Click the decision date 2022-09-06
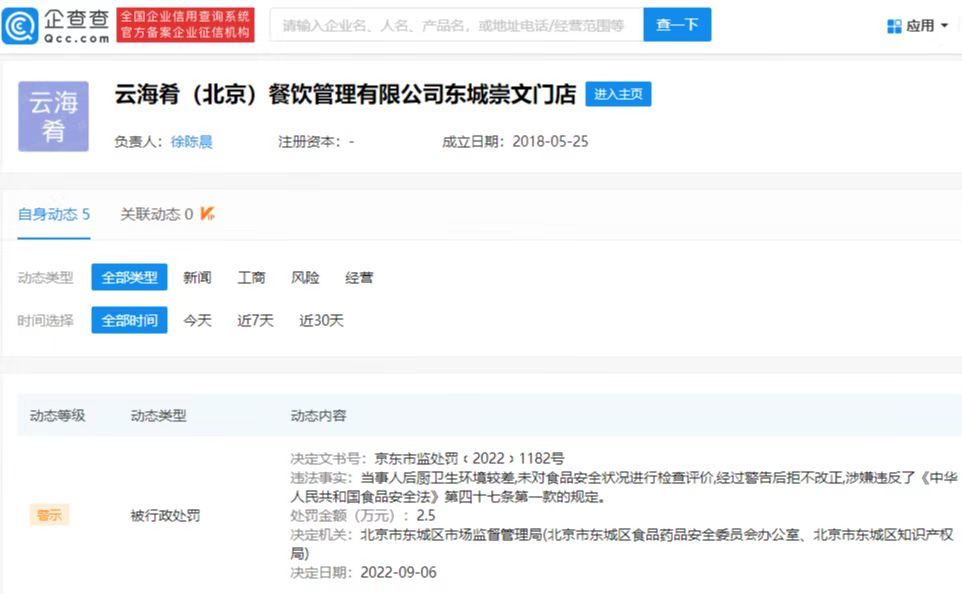Screen dimensions: 962x594 tap(398, 573)
